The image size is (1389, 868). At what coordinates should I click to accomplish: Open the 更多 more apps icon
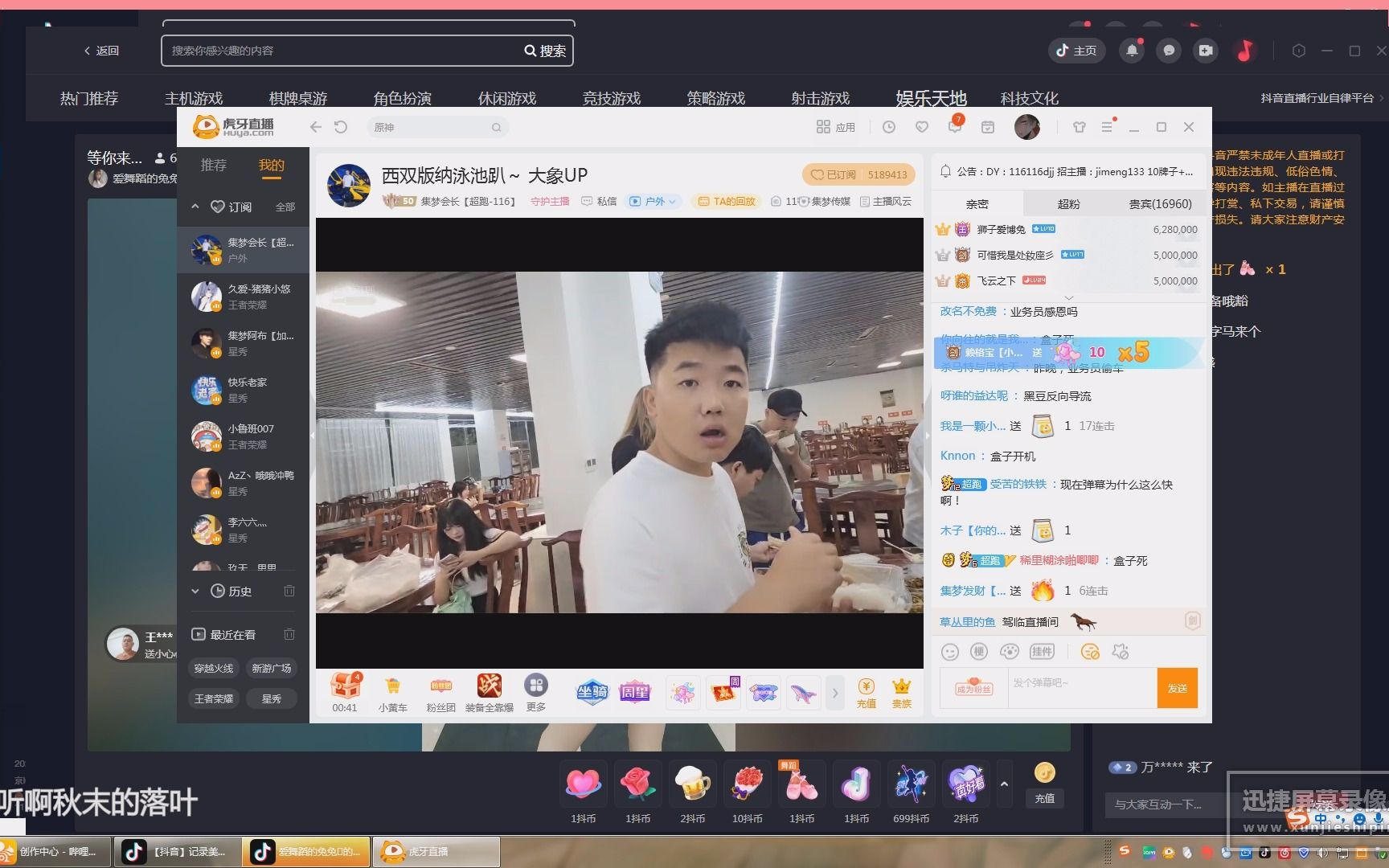pos(536,692)
